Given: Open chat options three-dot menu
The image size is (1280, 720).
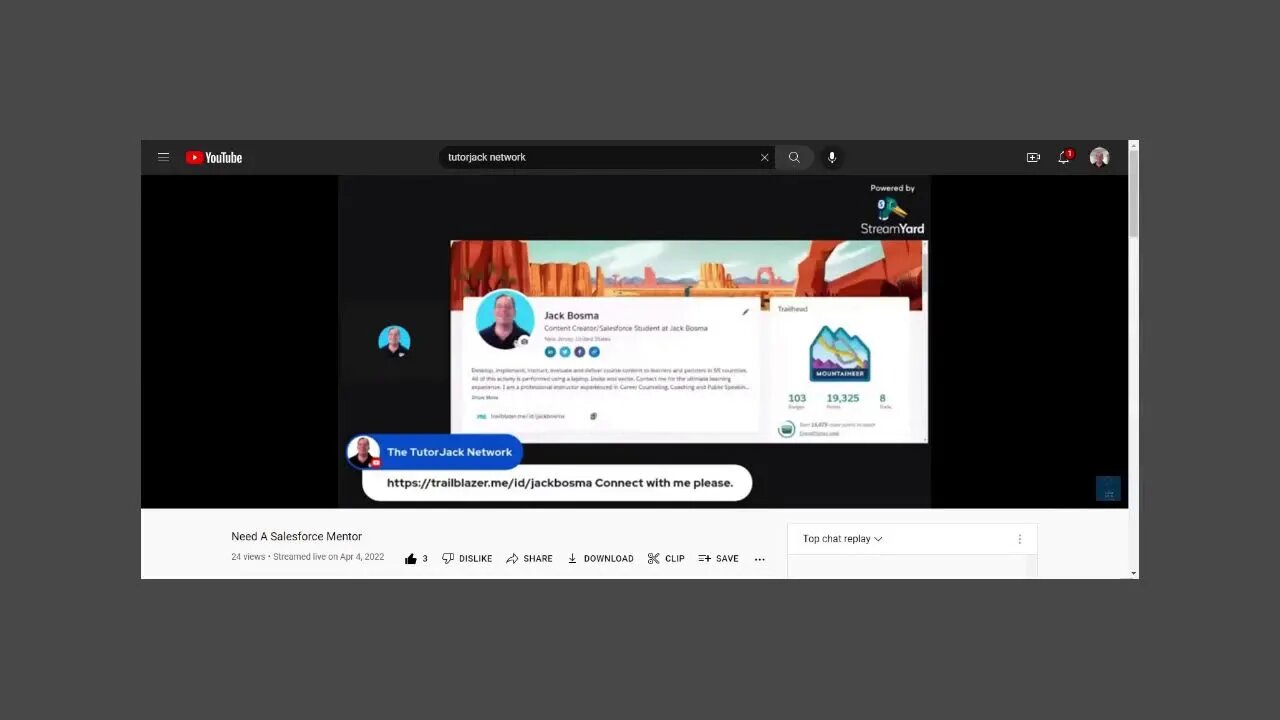Looking at the screenshot, I should tap(1020, 539).
